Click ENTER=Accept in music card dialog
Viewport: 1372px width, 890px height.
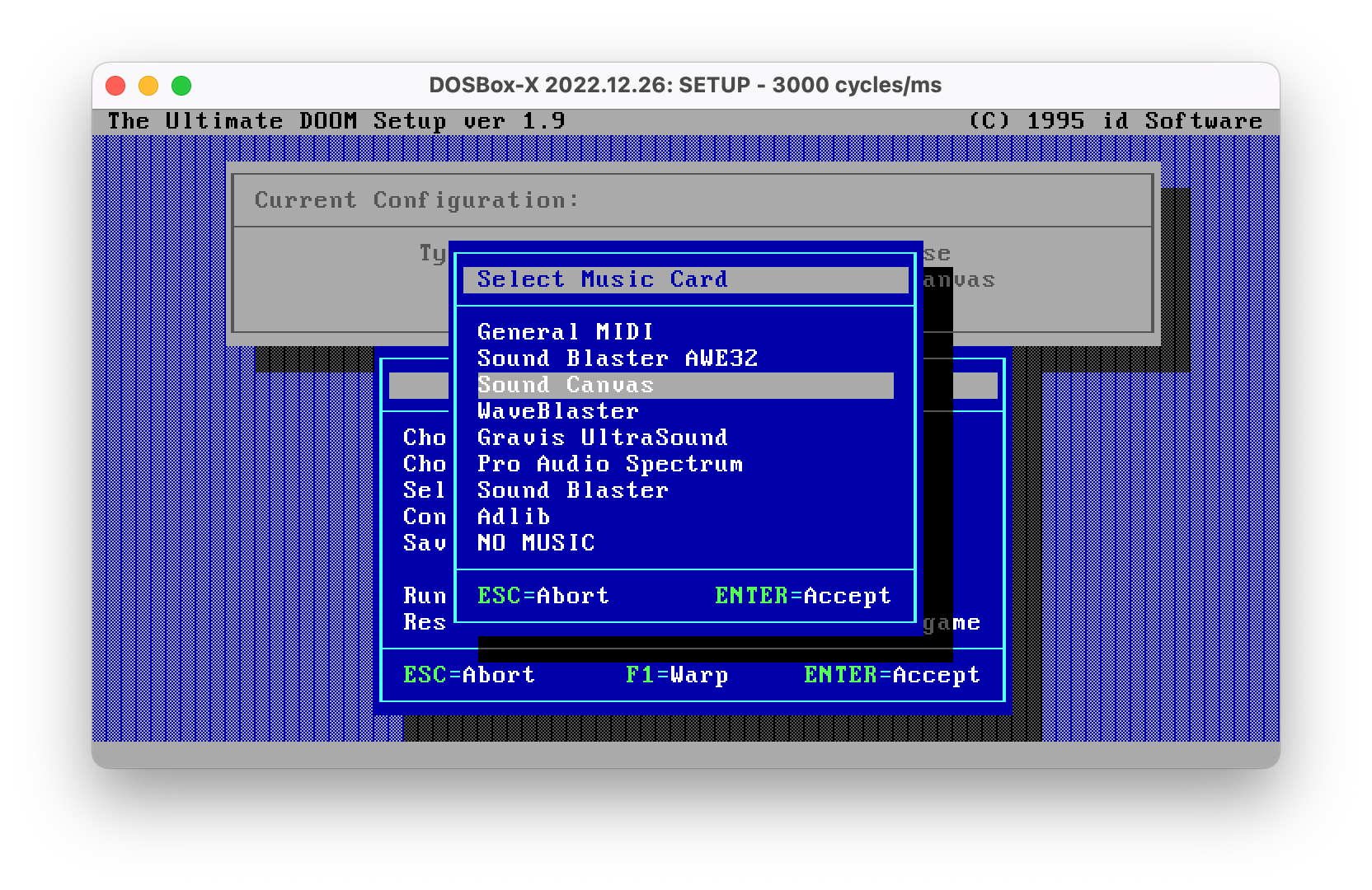pyautogui.click(x=803, y=596)
